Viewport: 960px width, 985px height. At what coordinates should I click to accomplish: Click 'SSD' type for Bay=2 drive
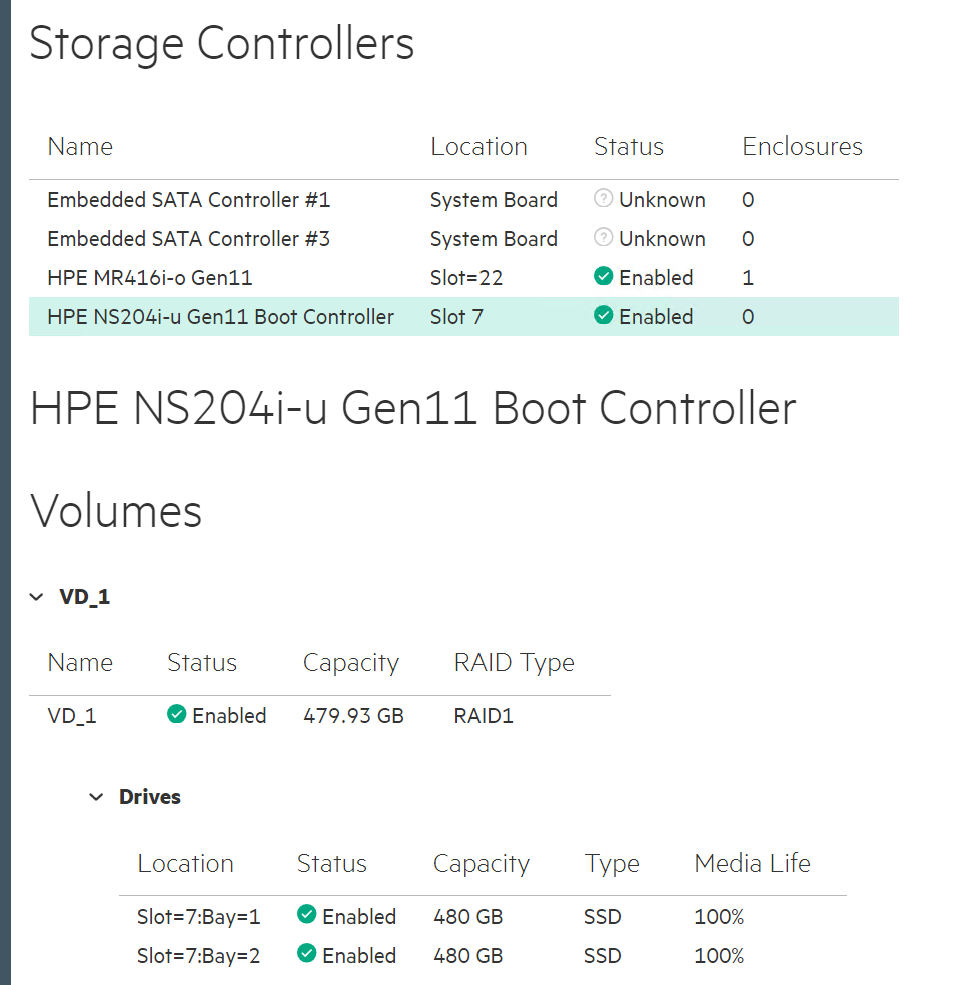click(x=603, y=956)
